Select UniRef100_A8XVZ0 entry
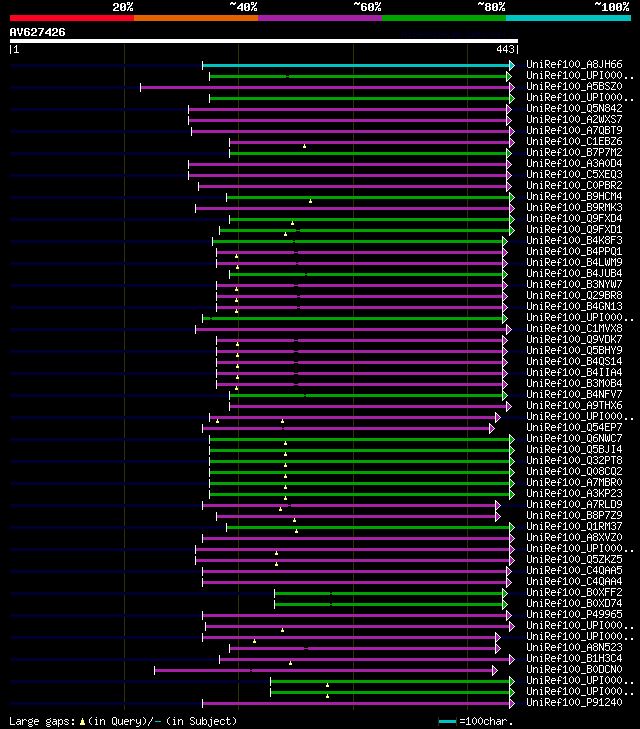Image resolution: width=640 pixels, height=729 pixels. [574, 537]
